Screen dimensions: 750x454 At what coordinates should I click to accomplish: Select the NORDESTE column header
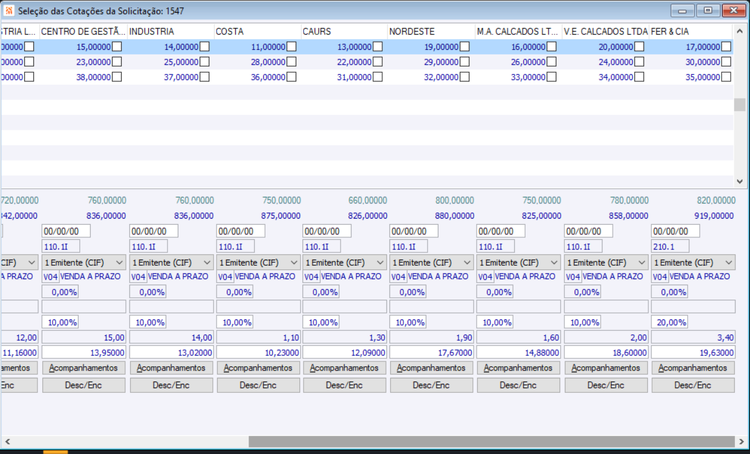pyautogui.click(x=431, y=32)
